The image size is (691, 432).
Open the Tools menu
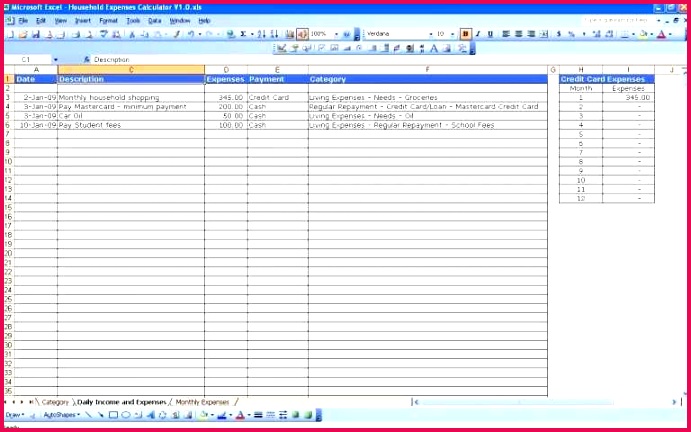click(133, 21)
